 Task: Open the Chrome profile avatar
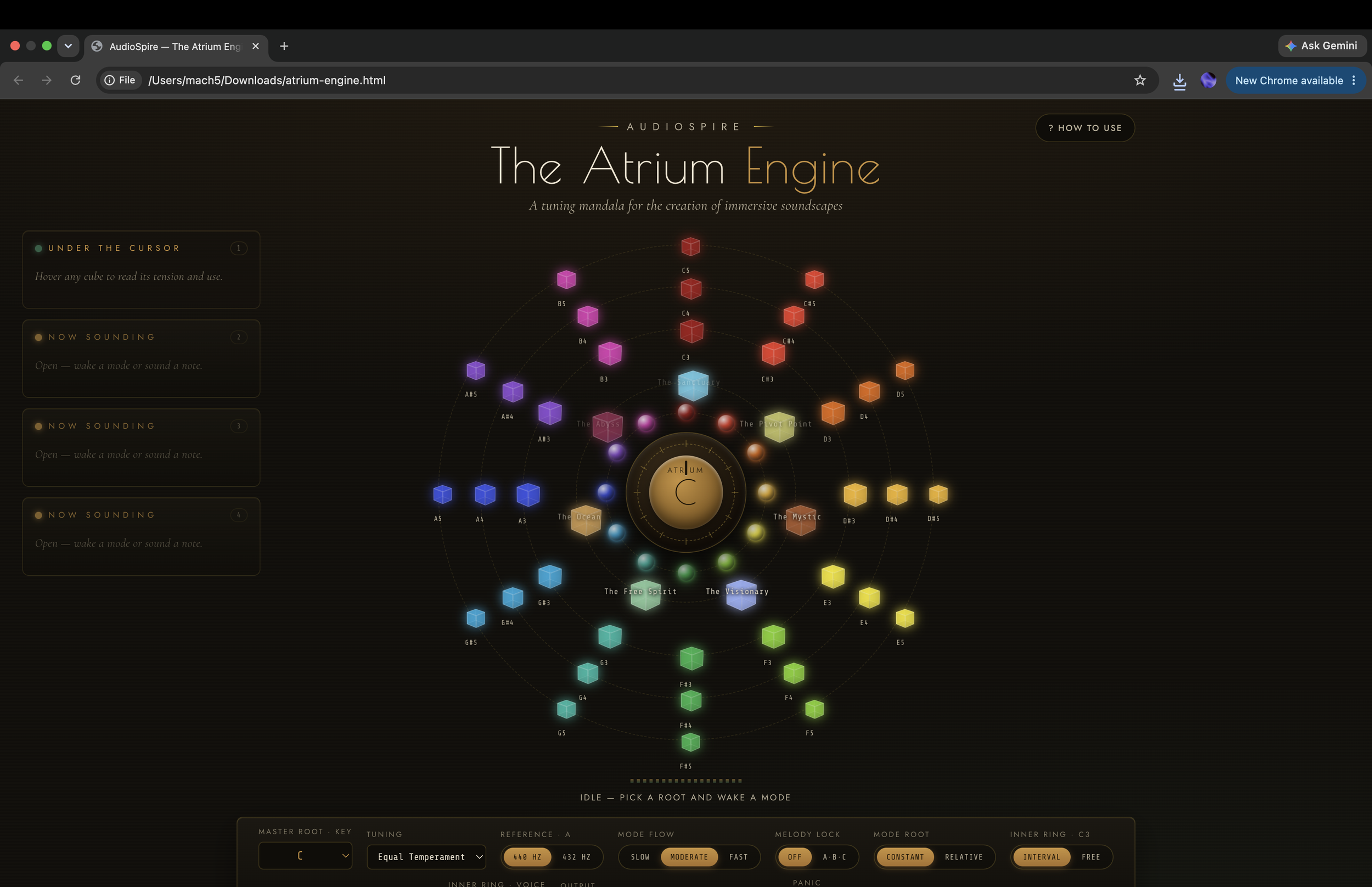click(1208, 80)
